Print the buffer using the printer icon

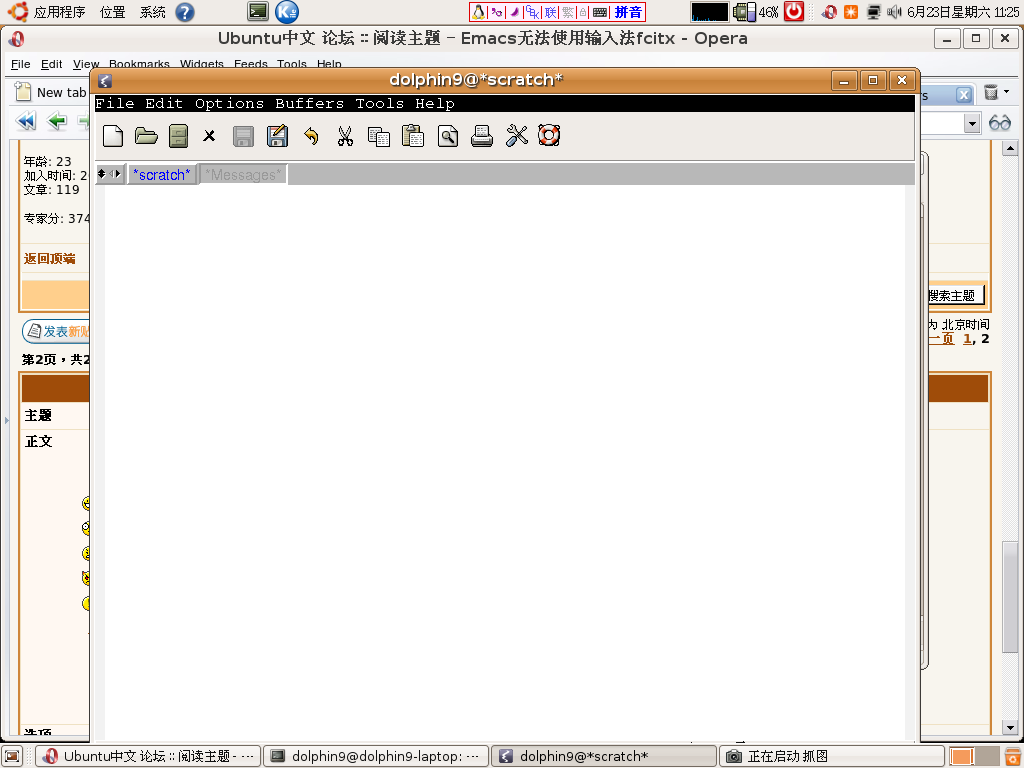click(x=482, y=136)
